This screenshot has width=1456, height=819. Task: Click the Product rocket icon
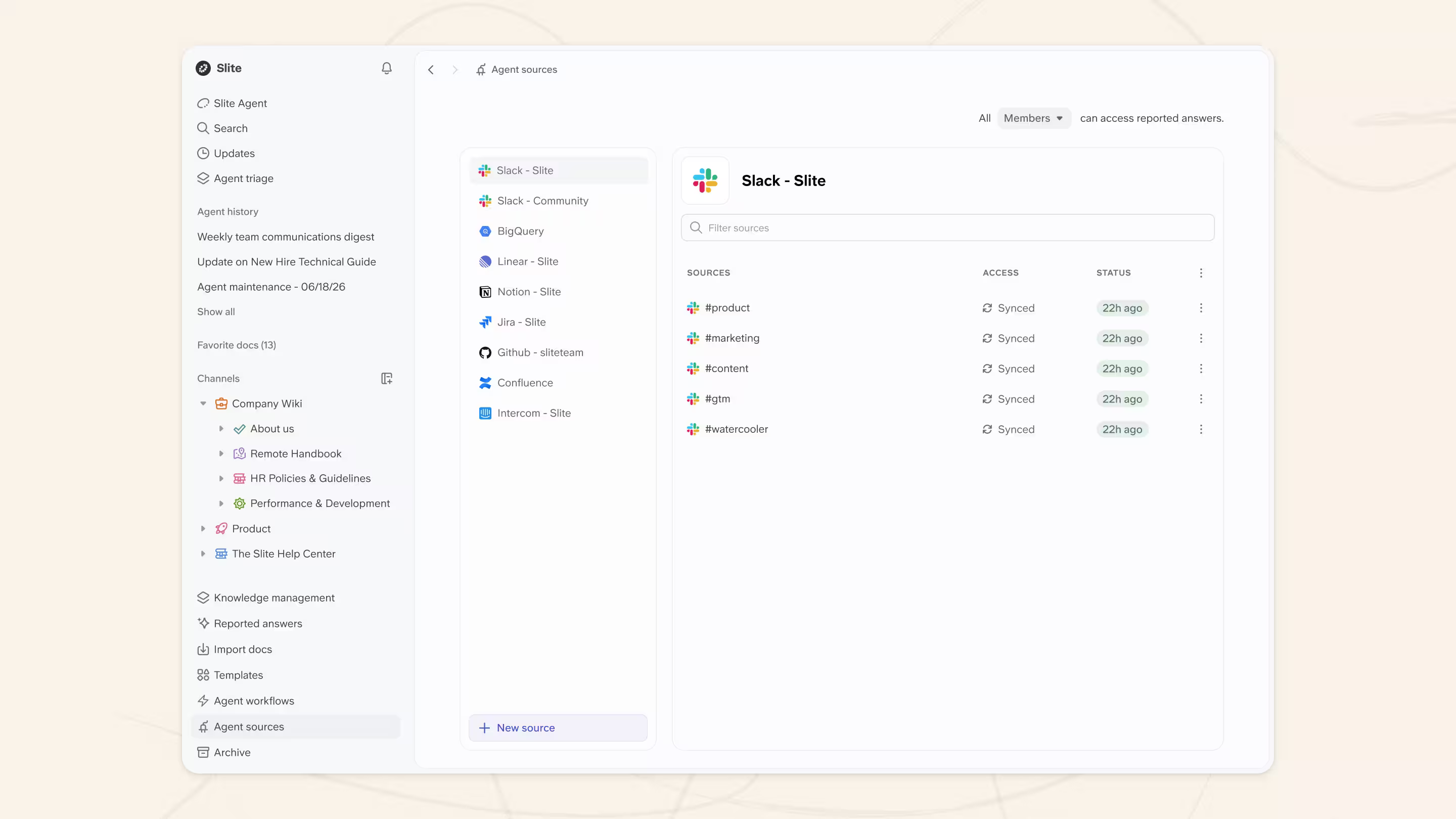[221, 529]
